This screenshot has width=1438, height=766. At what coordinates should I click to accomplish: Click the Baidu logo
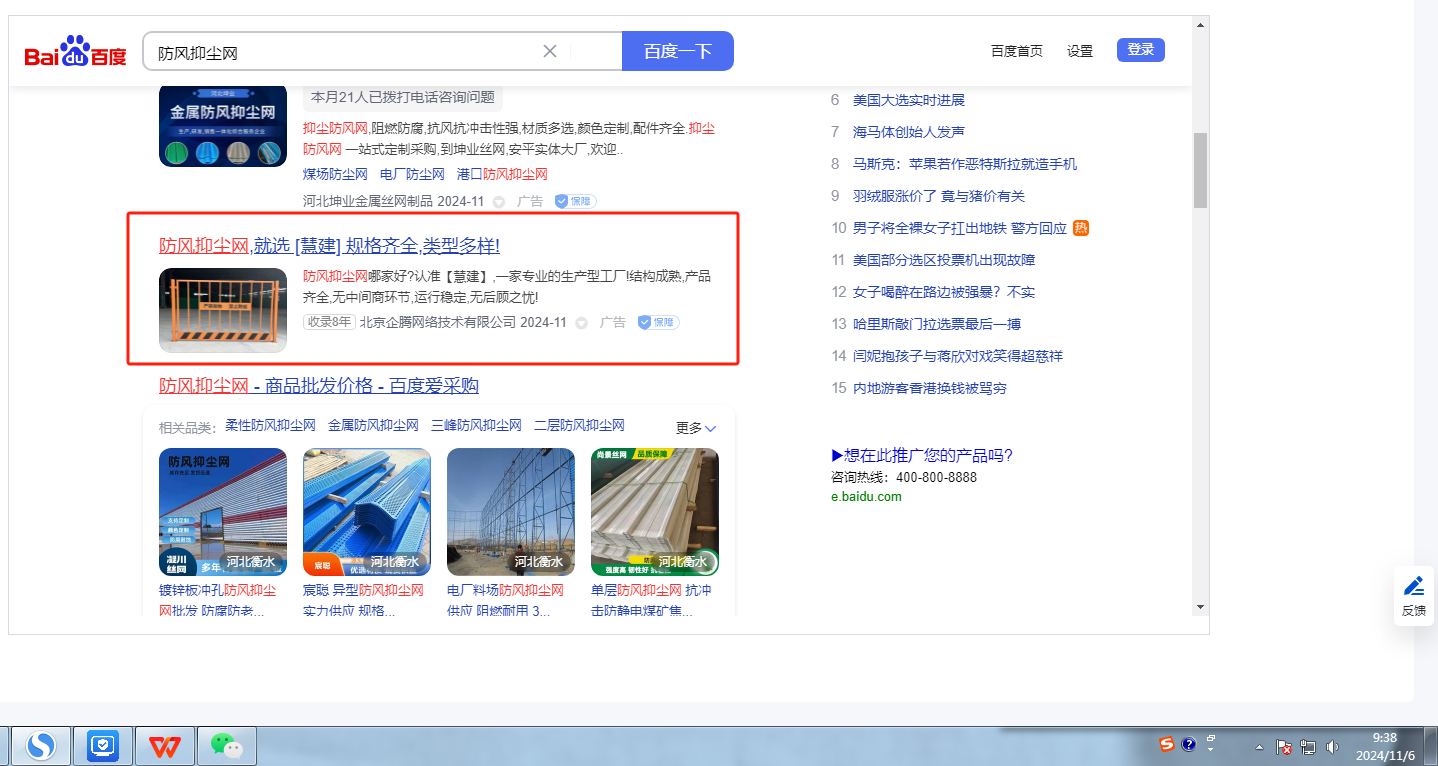point(76,51)
